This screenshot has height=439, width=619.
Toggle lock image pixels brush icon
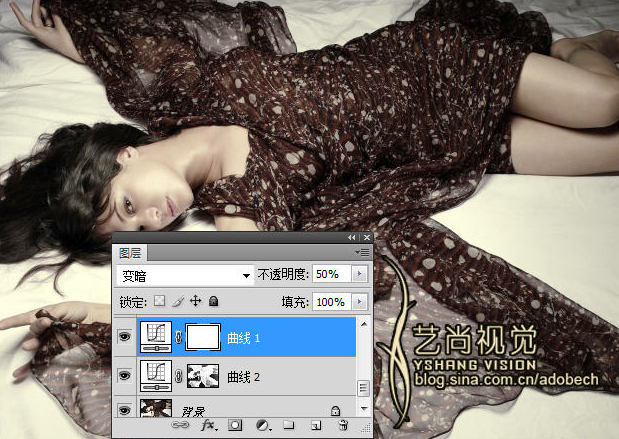tap(178, 301)
